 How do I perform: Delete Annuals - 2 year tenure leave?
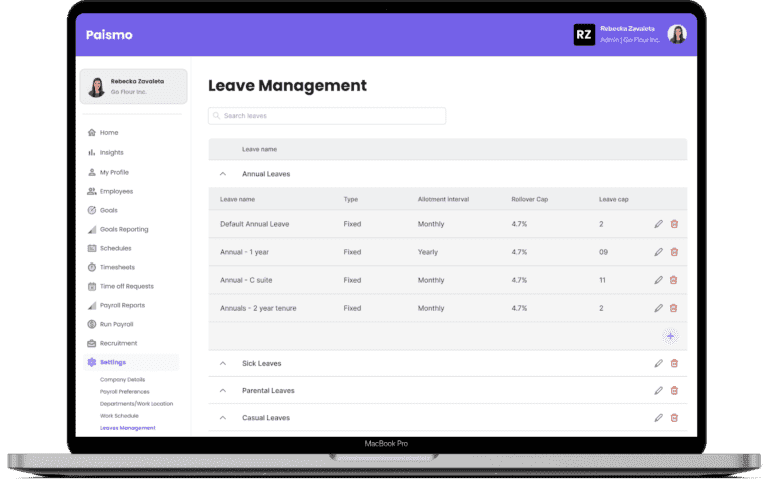(x=674, y=308)
